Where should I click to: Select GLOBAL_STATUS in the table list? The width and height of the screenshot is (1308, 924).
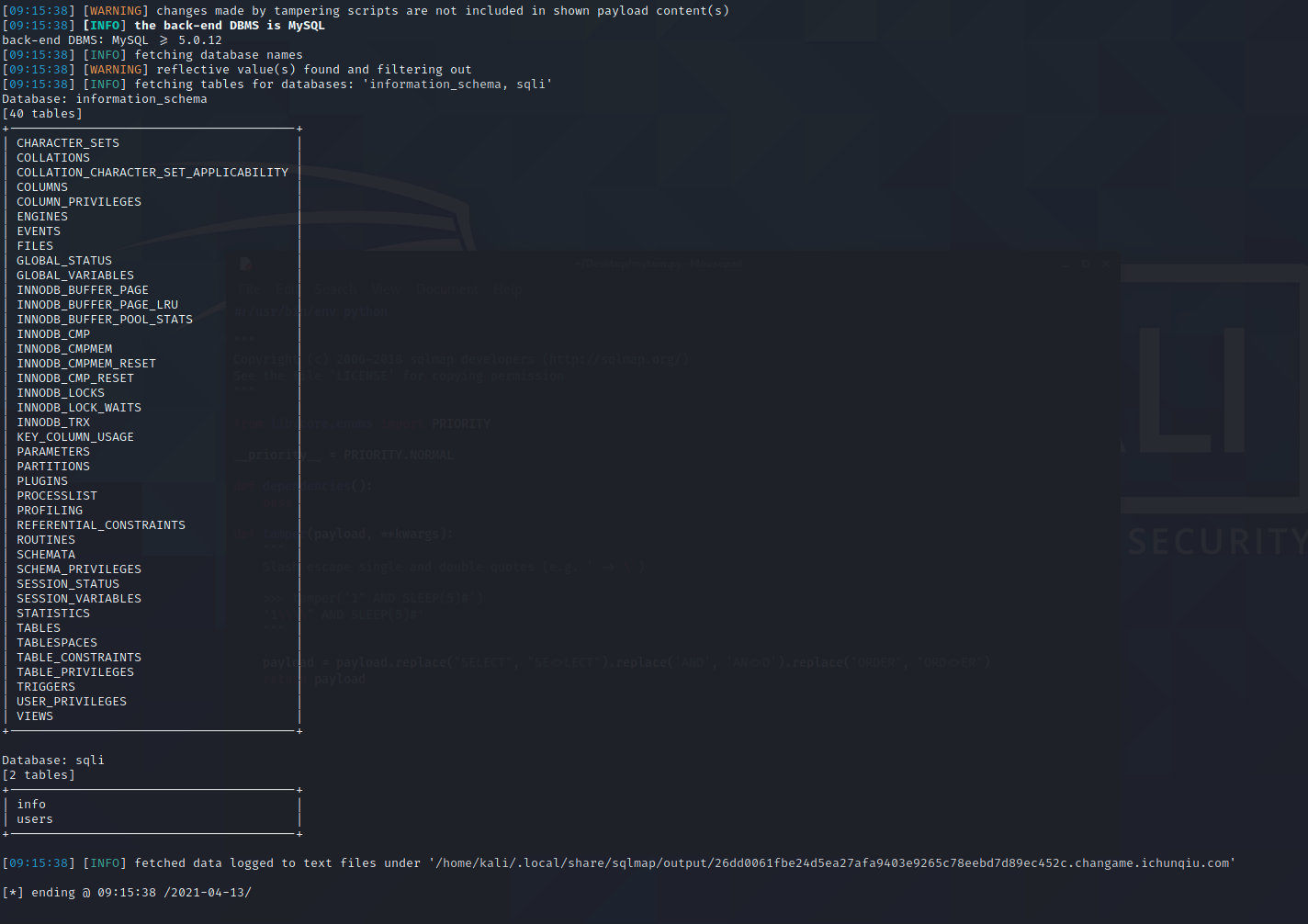coord(64,261)
